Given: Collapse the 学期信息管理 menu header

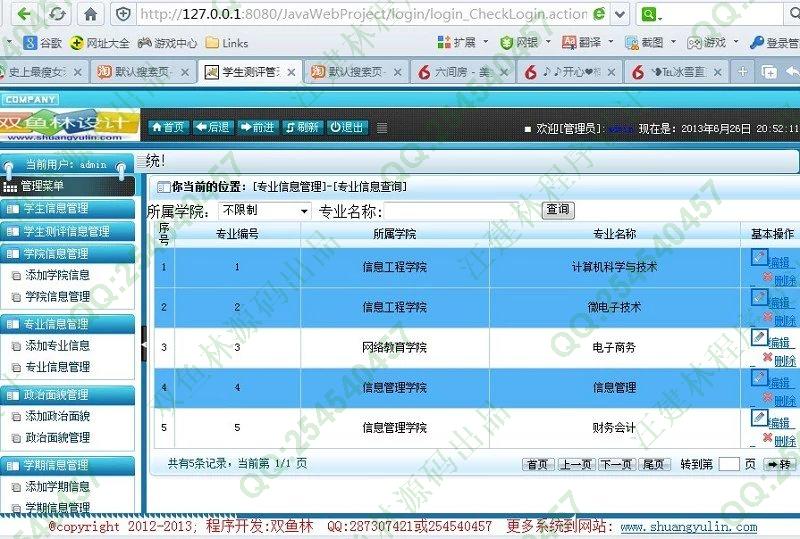Looking at the screenshot, I should [x=67, y=465].
